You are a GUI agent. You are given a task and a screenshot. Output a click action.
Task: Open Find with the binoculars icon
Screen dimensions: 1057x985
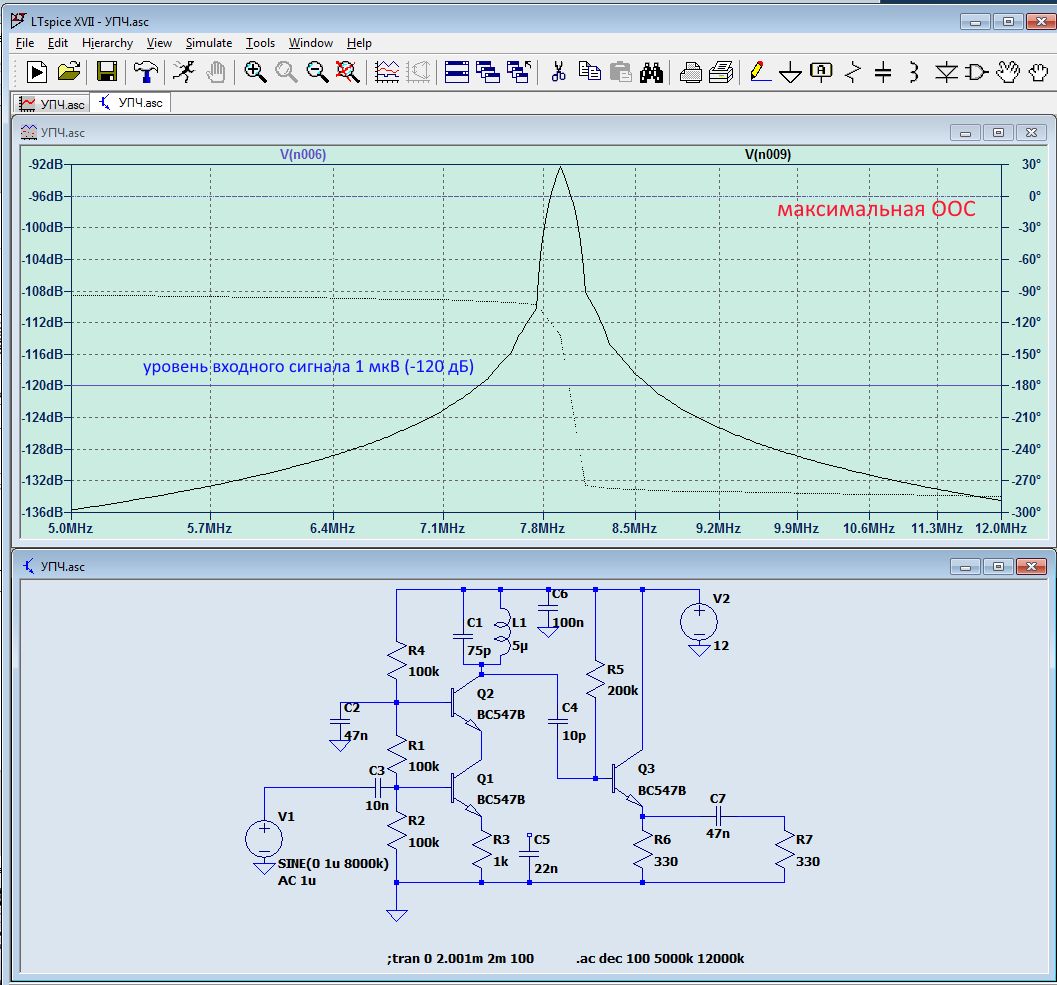(x=651, y=71)
